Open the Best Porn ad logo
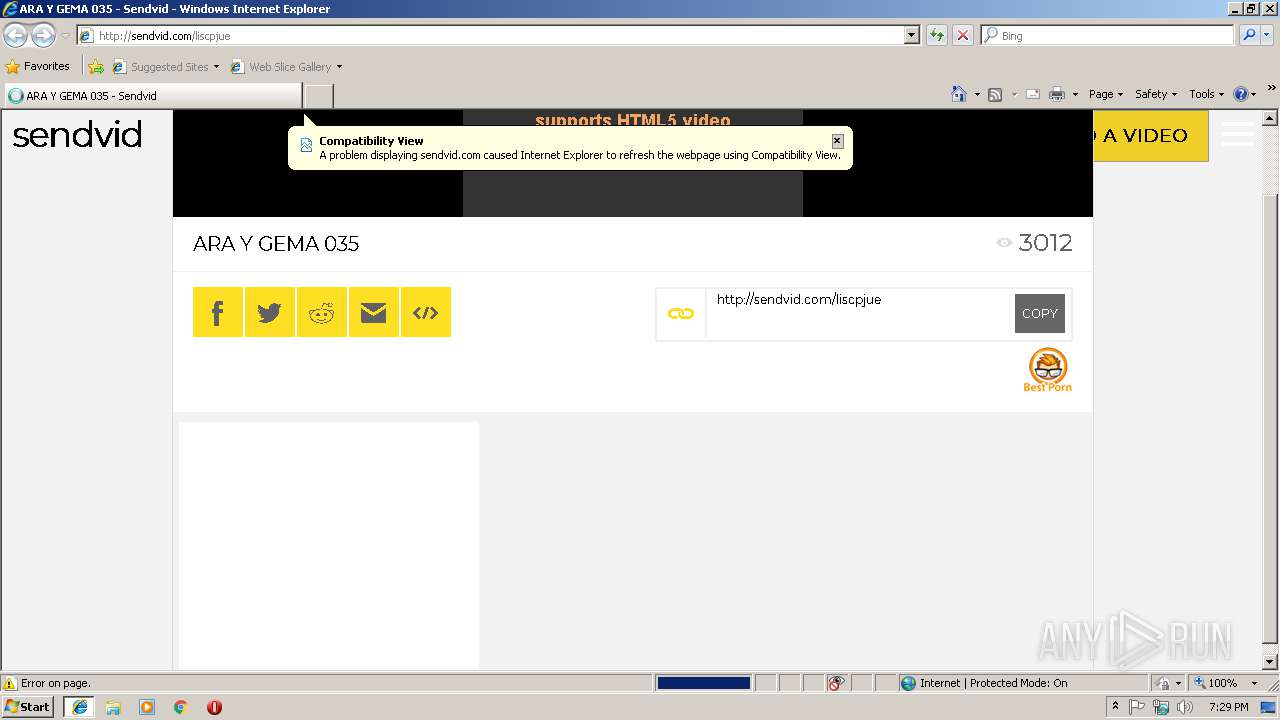 [x=1048, y=370]
